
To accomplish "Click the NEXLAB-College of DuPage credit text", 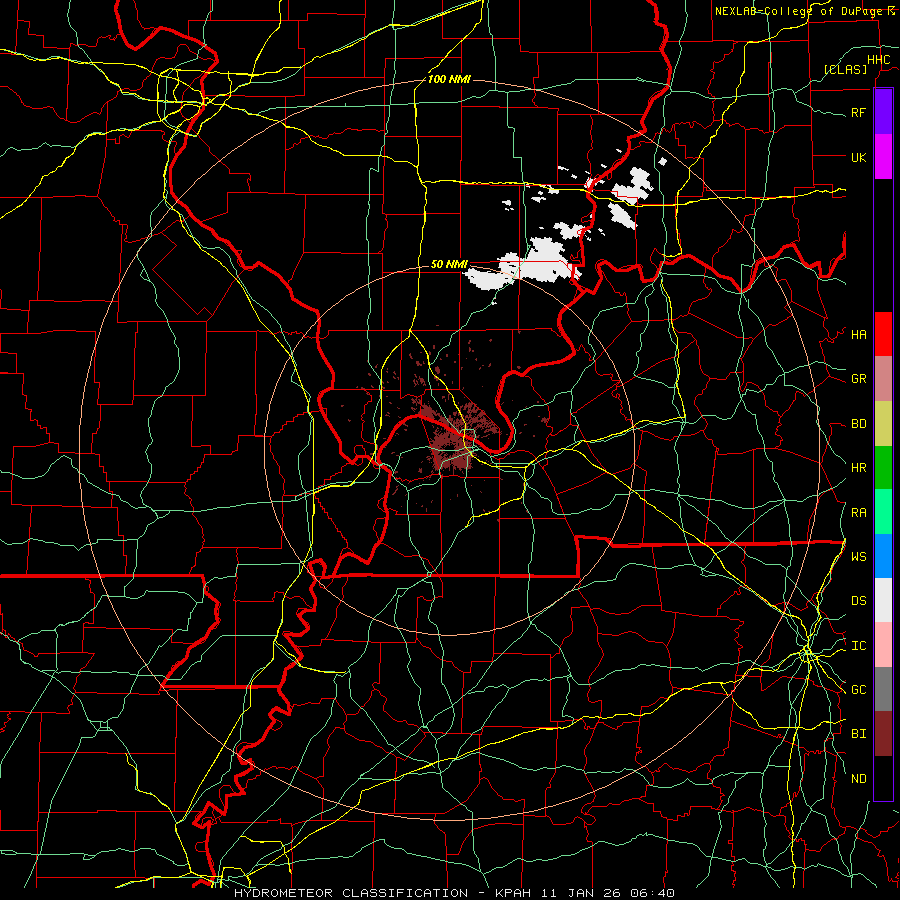I will (805, 11).
